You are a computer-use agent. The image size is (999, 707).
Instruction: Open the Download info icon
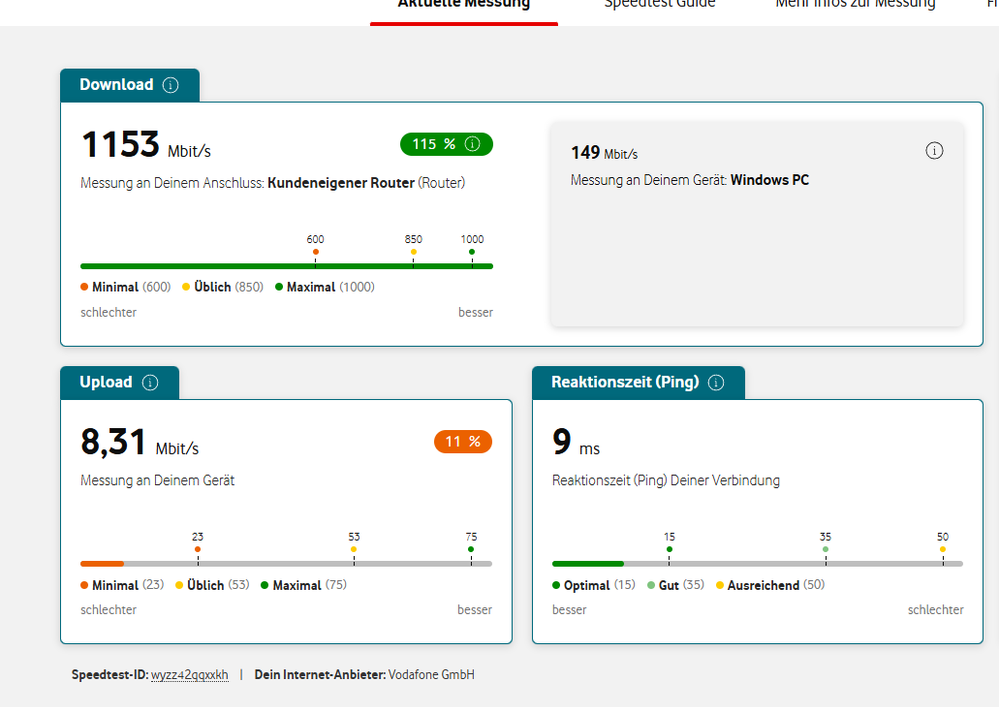pos(170,85)
